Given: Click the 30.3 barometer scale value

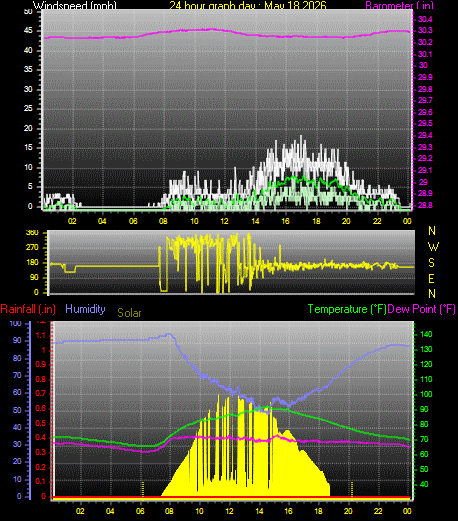Looking at the screenshot, I should [x=425, y=30].
